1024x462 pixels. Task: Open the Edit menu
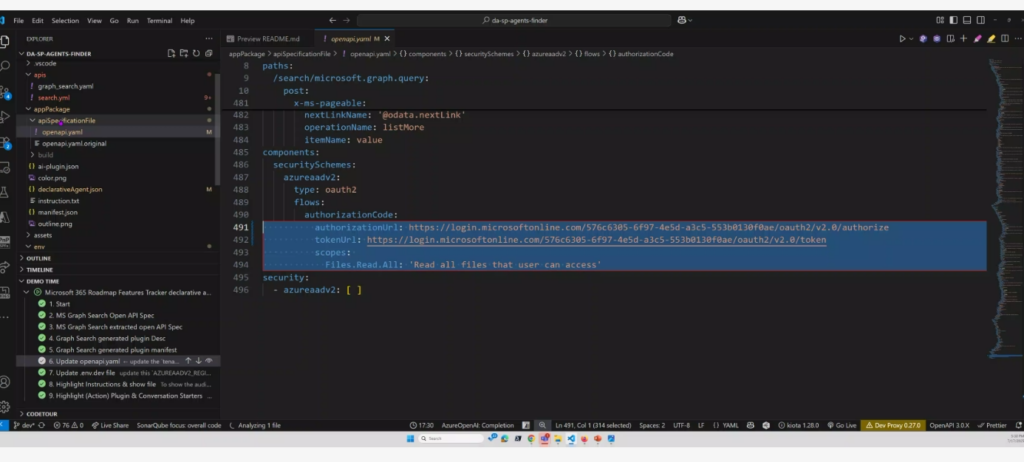click(x=38, y=20)
